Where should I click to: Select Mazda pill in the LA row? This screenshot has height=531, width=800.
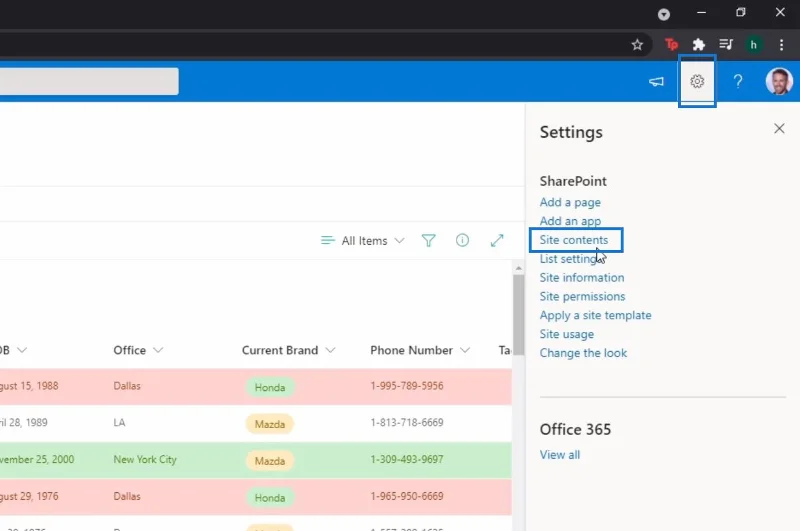(x=270, y=424)
